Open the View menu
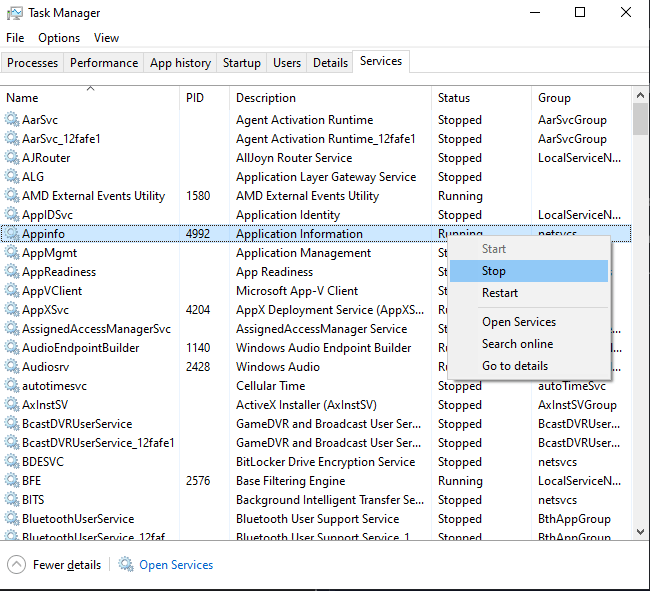Screen dimensions: 650x591 tap(107, 38)
